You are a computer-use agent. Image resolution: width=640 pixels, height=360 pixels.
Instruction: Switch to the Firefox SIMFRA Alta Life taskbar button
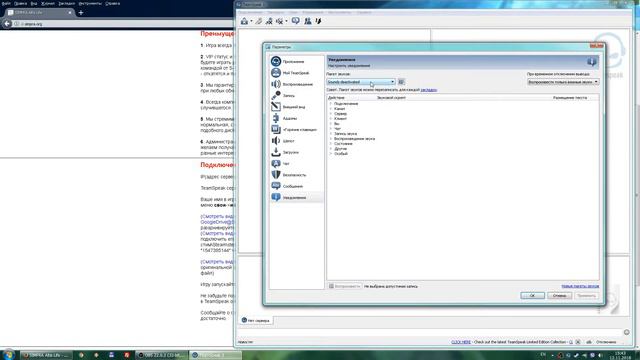46,355
